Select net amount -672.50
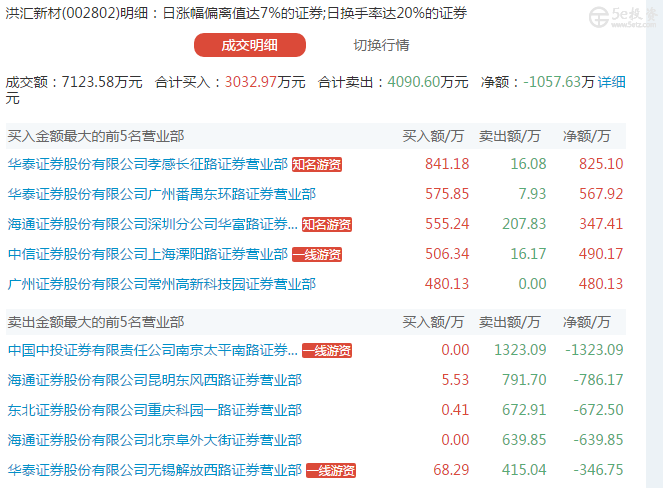663x488 pixels. 598,410
